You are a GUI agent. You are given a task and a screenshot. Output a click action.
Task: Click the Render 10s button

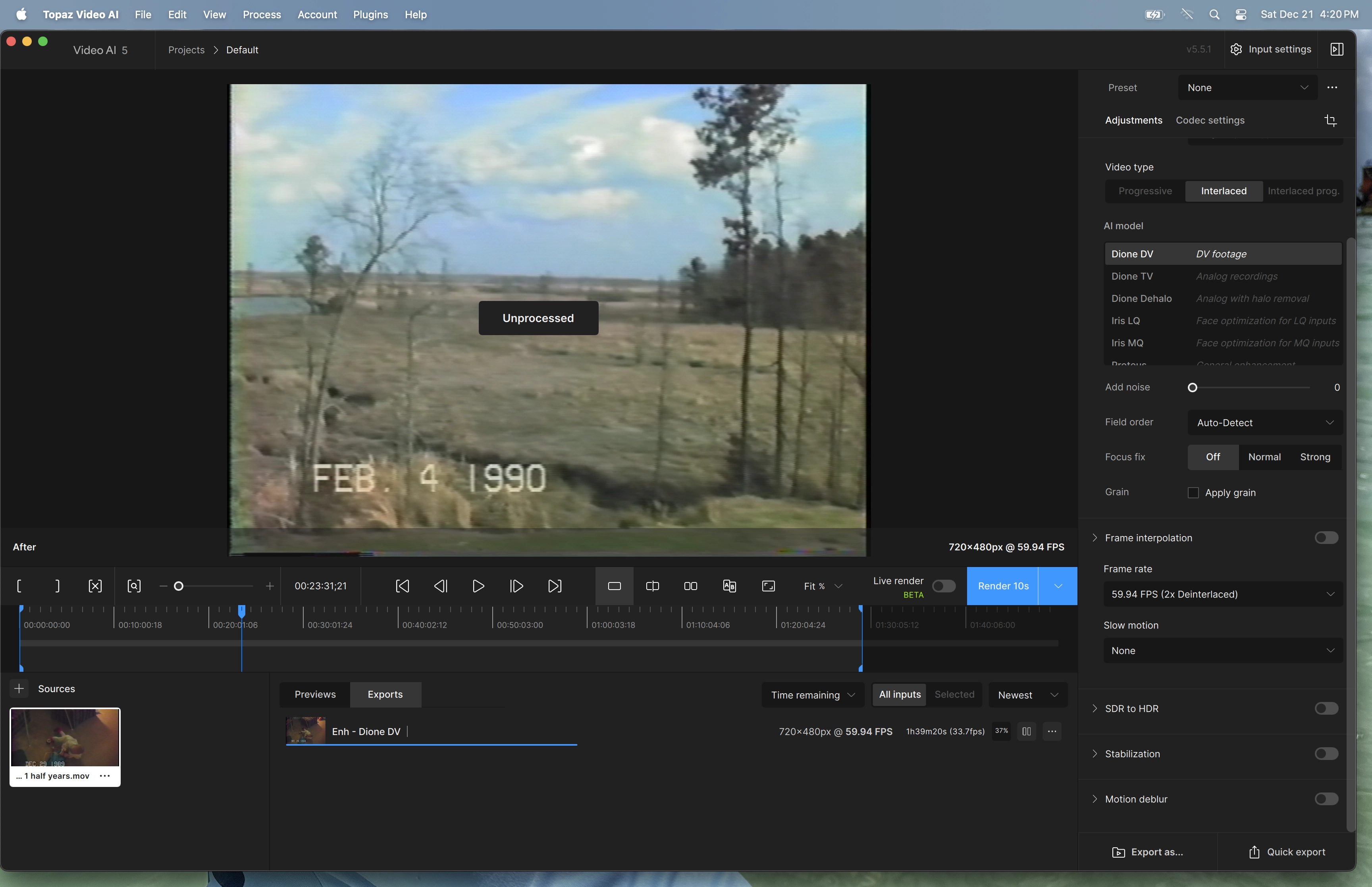click(1002, 586)
